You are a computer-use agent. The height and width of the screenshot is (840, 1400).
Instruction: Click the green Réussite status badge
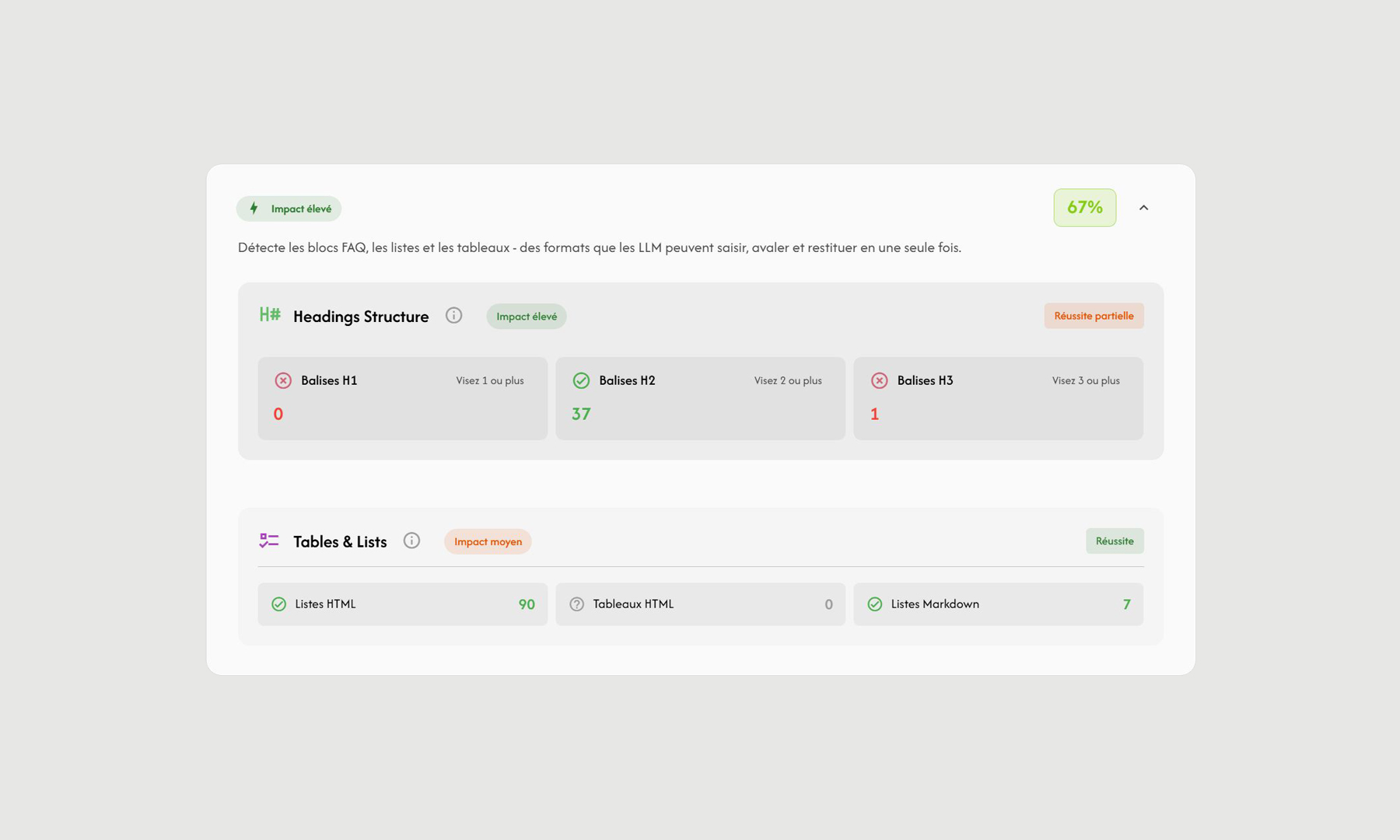(x=1114, y=541)
